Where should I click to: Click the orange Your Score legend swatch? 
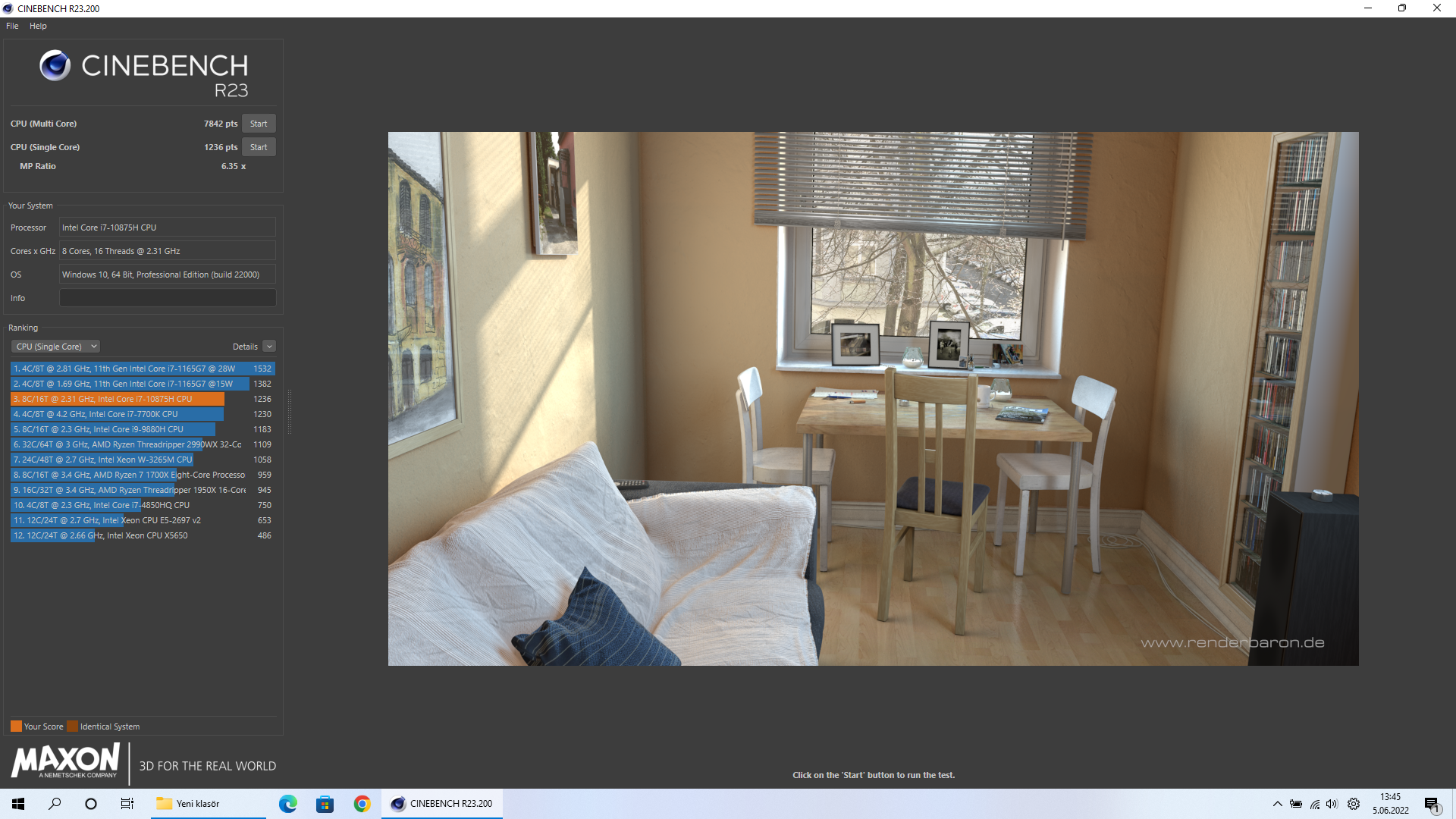16,726
